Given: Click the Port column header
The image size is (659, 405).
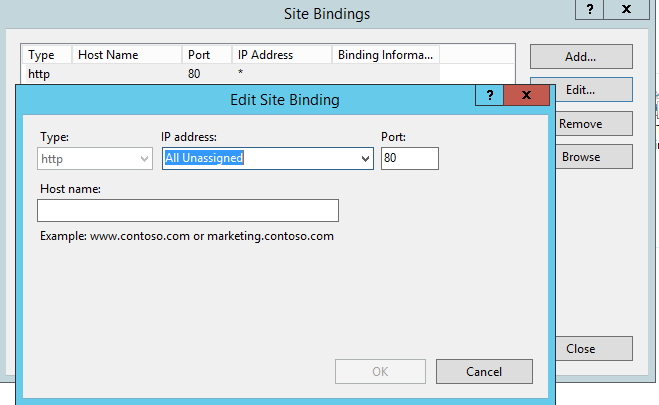Looking at the screenshot, I should pos(207,55).
